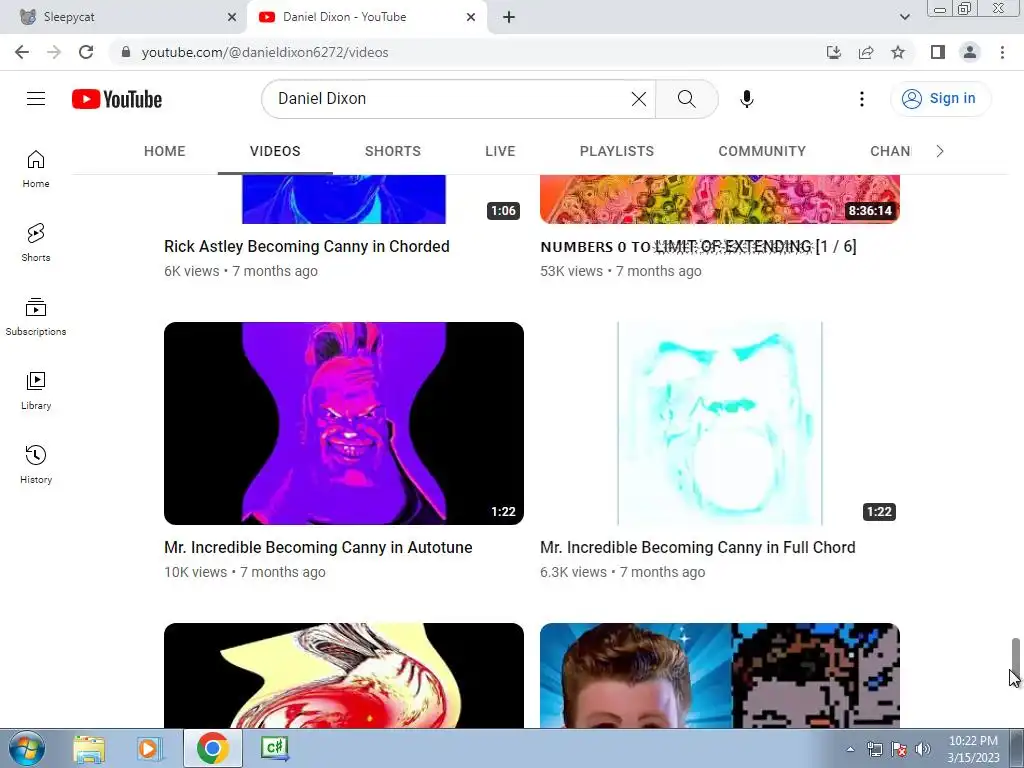Viewport: 1024px width, 768px height.
Task: Open the Chrome profile icon
Action: pos(970,52)
